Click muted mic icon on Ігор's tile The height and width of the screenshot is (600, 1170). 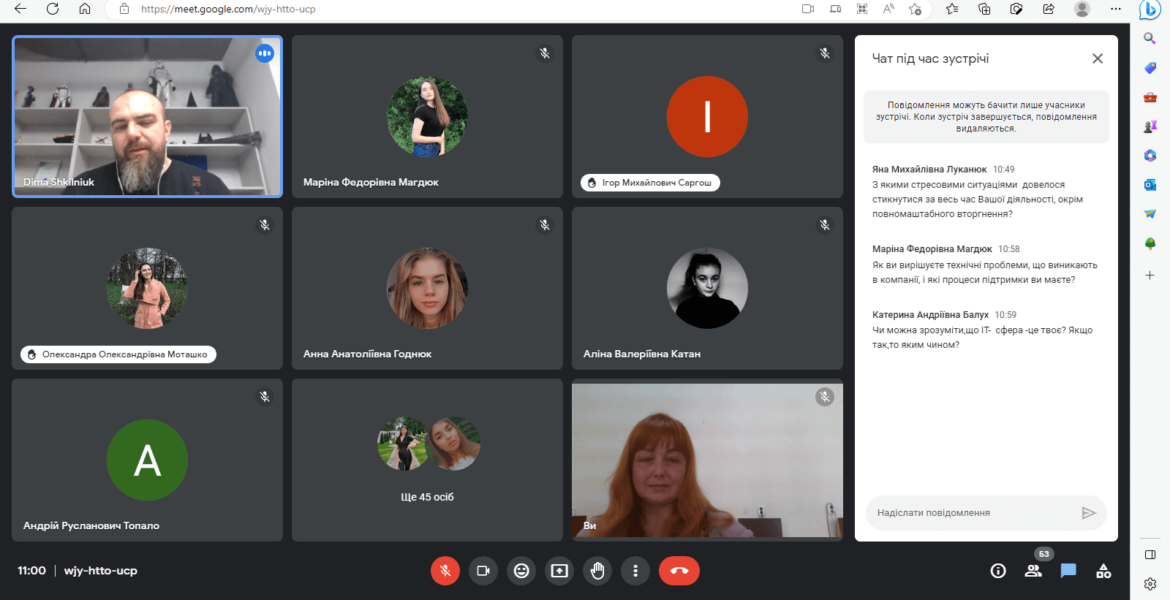825,54
